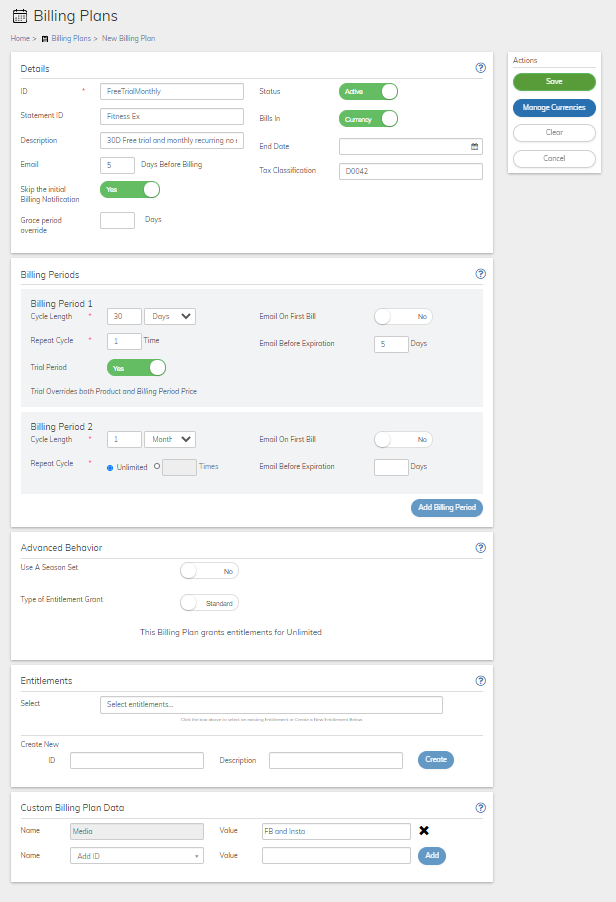Click the Manage Currencies button
The image size is (616, 902).
(x=554, y=108)
